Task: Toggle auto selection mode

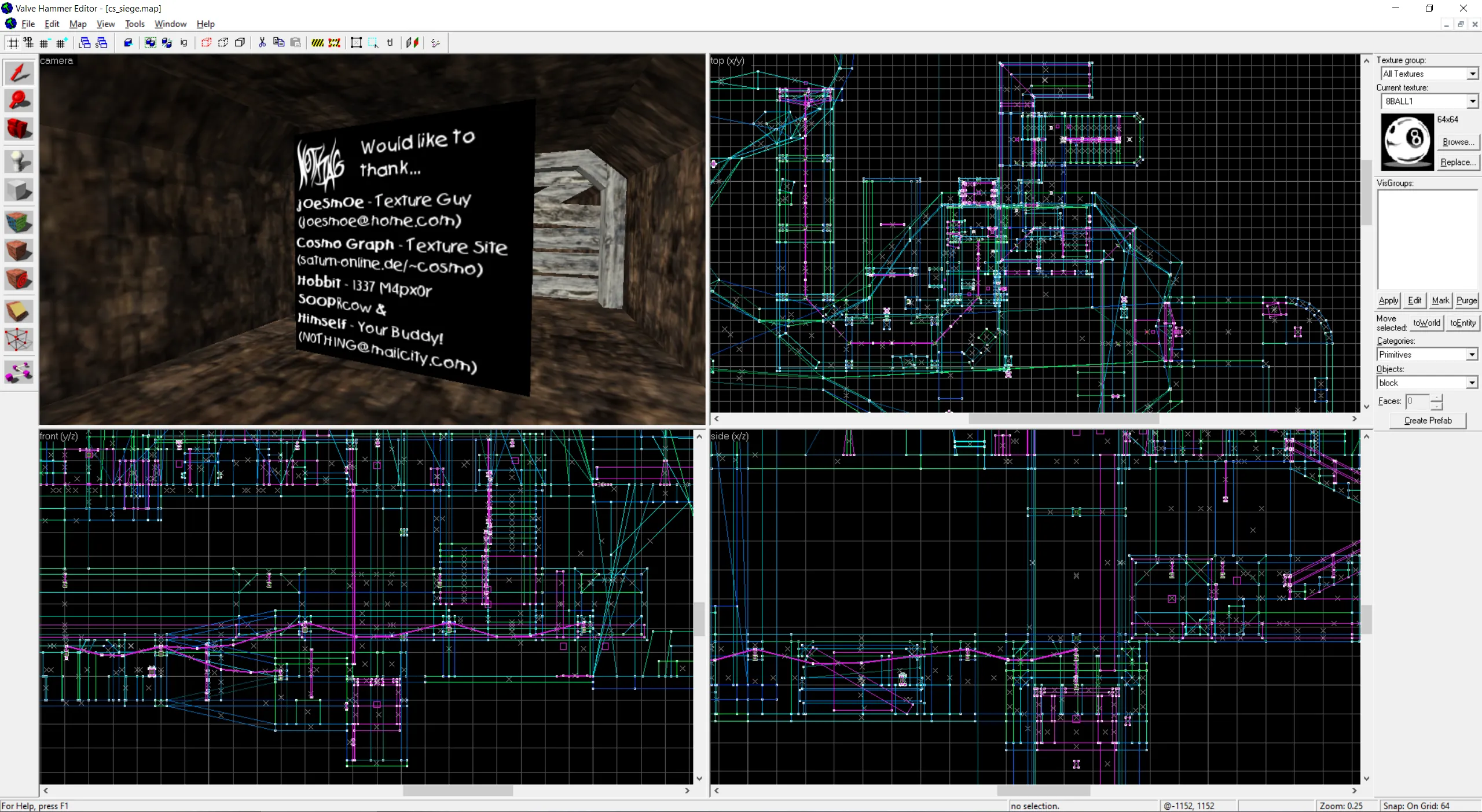Action: pos(373,42)
